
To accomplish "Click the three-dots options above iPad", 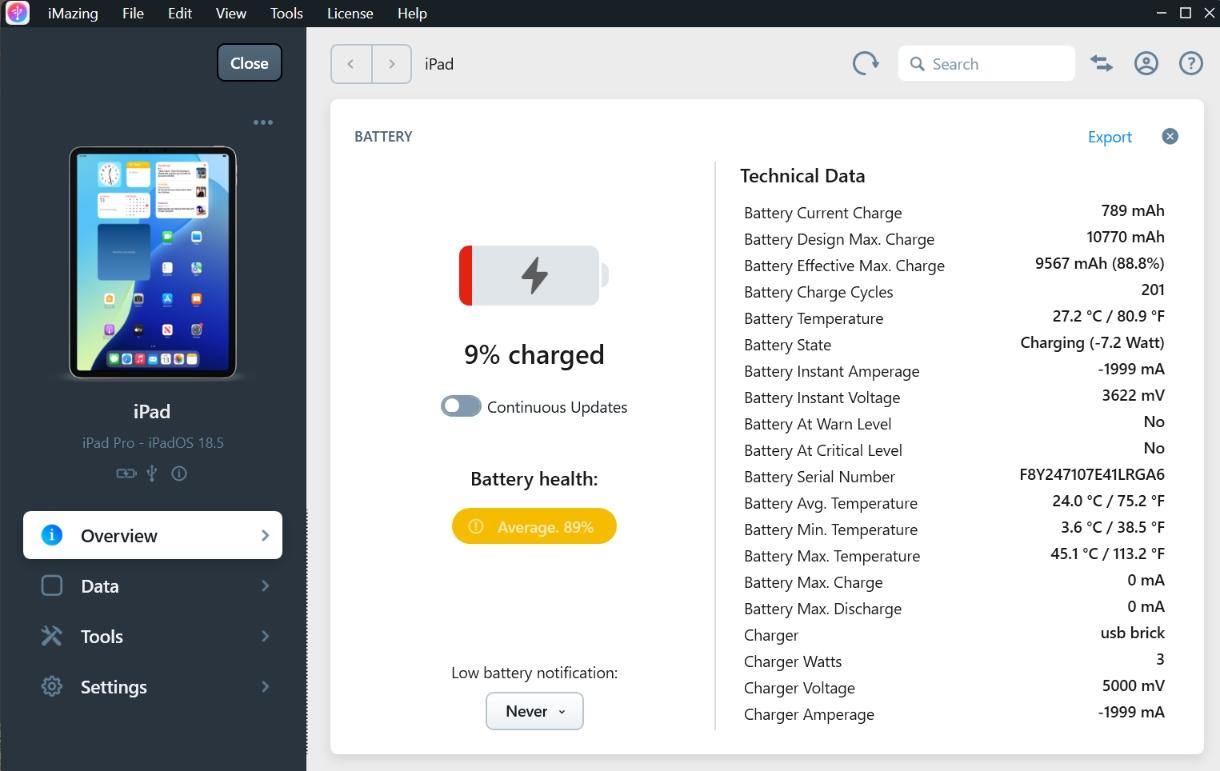I will 263,122.
